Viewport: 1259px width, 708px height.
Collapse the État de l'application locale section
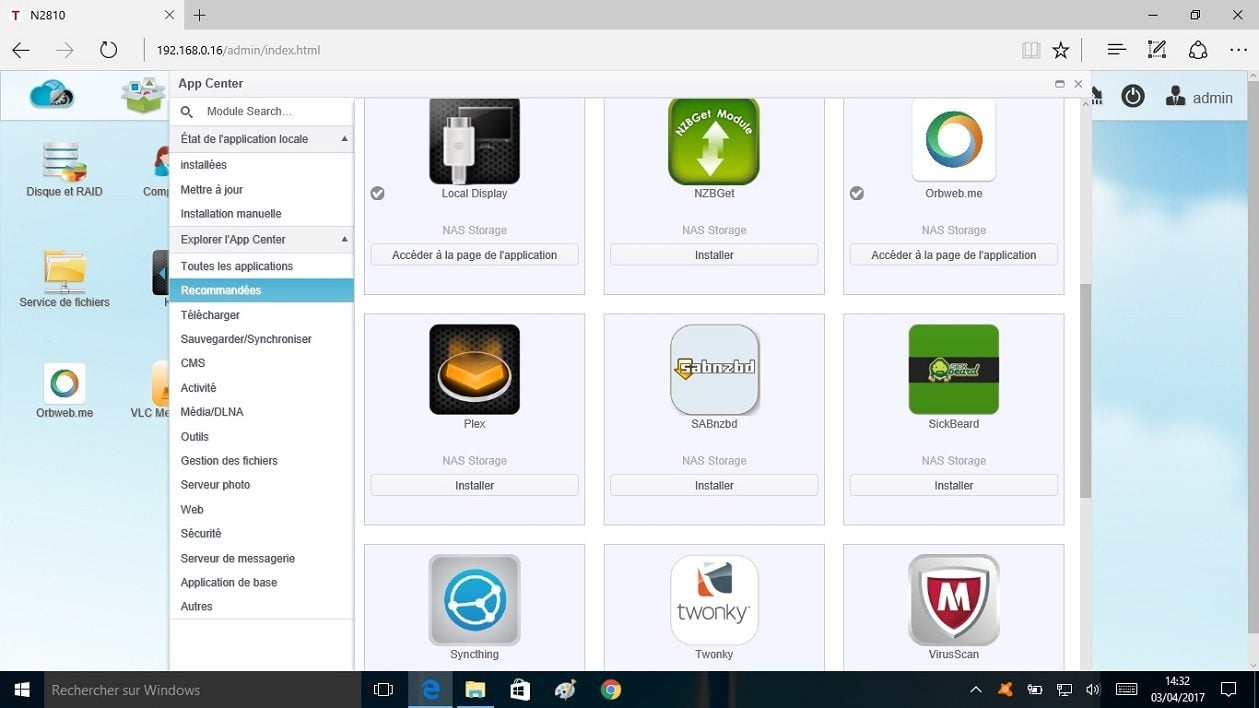tap(344, 139)
